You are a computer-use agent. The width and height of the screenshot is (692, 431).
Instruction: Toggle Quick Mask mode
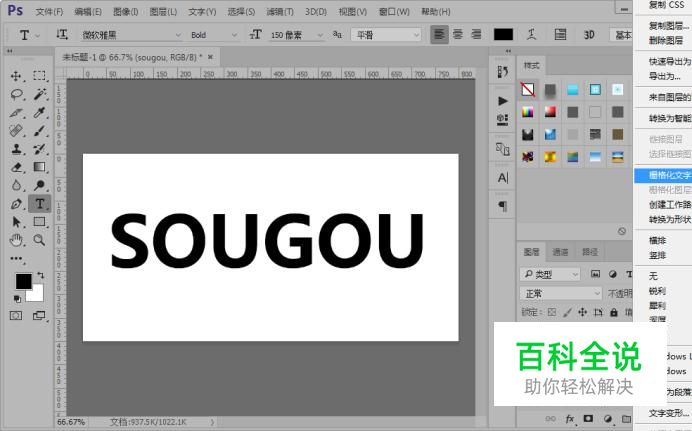(16, 316)
